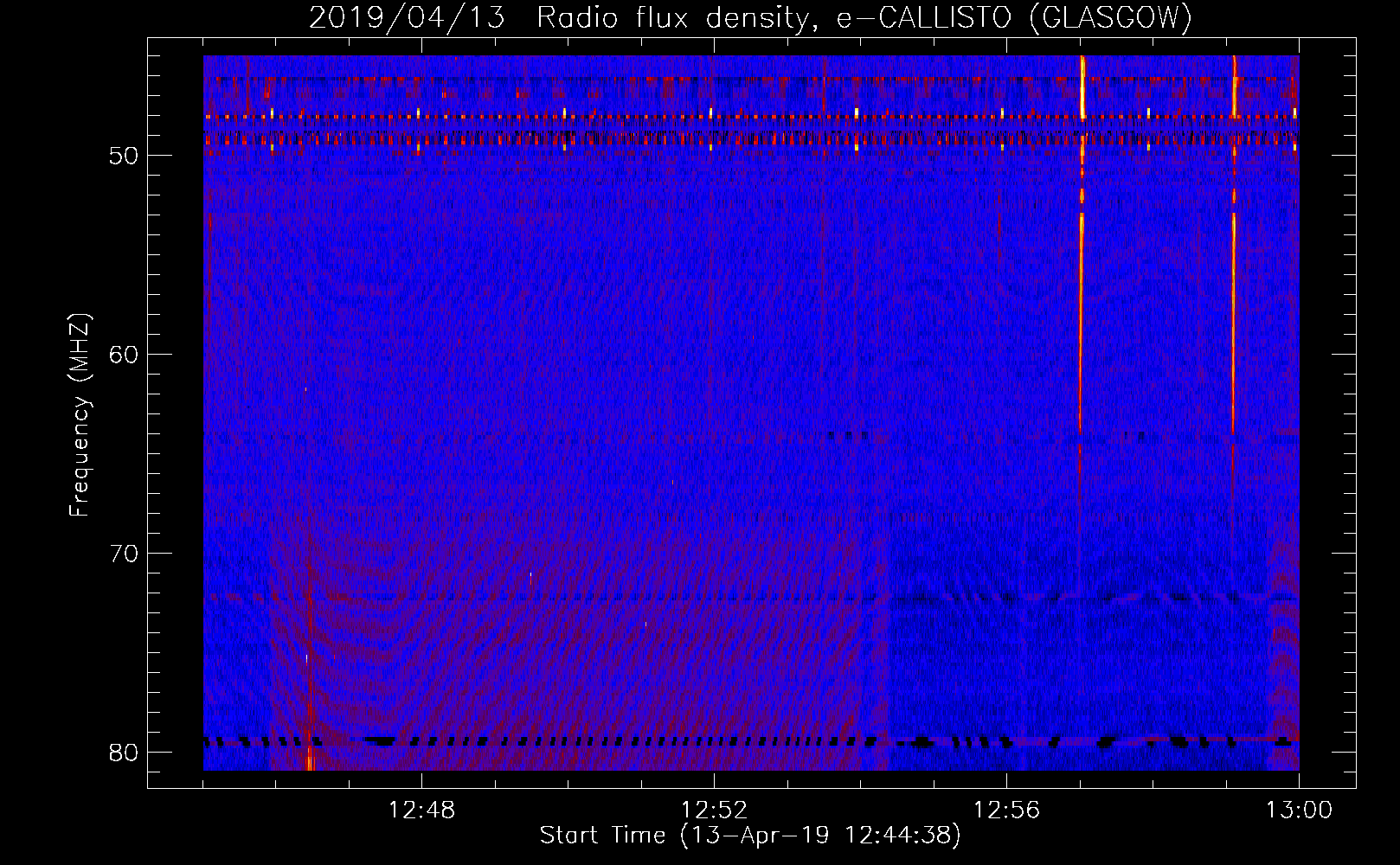Click the 70 MHz frequency tick label

124,554
